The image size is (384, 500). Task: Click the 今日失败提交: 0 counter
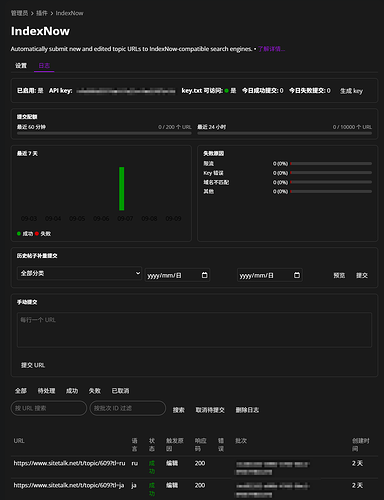tap(310, 91)
